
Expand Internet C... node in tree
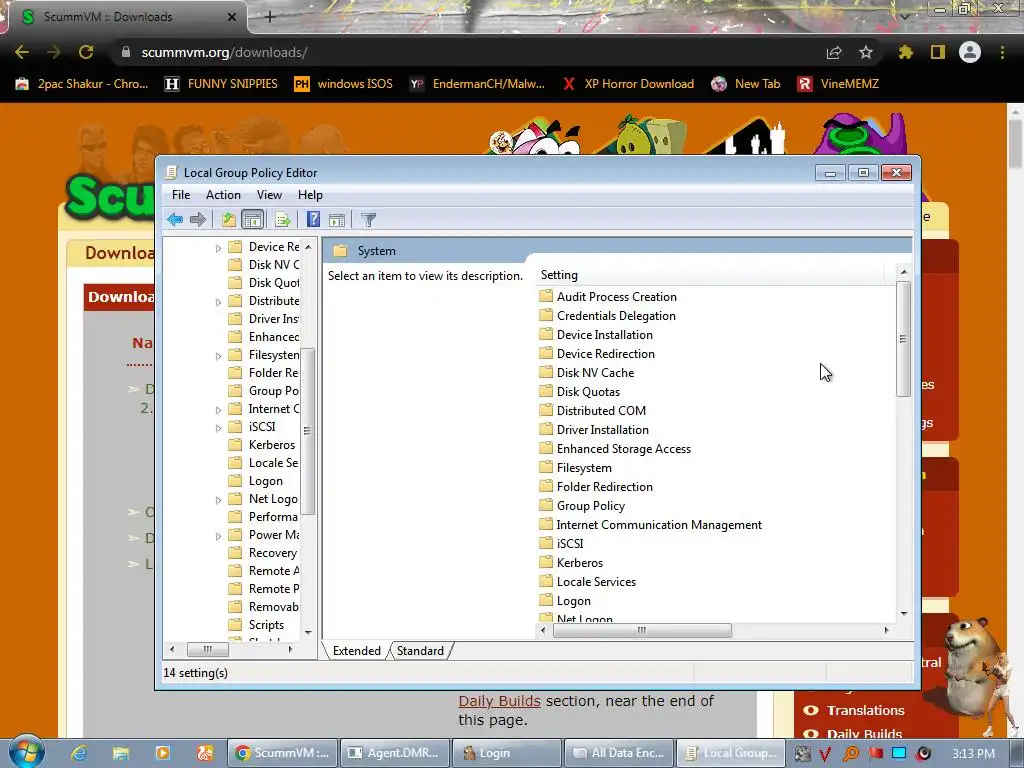point(218,410)
